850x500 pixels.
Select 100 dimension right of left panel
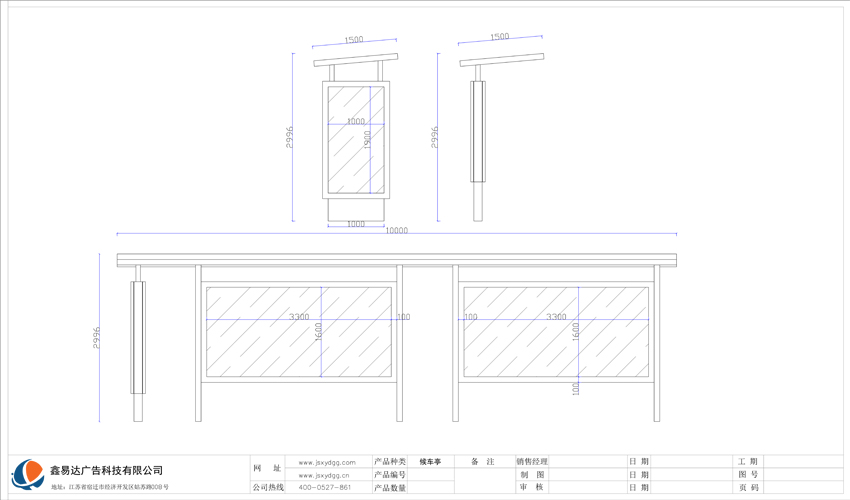click(404, 317)
